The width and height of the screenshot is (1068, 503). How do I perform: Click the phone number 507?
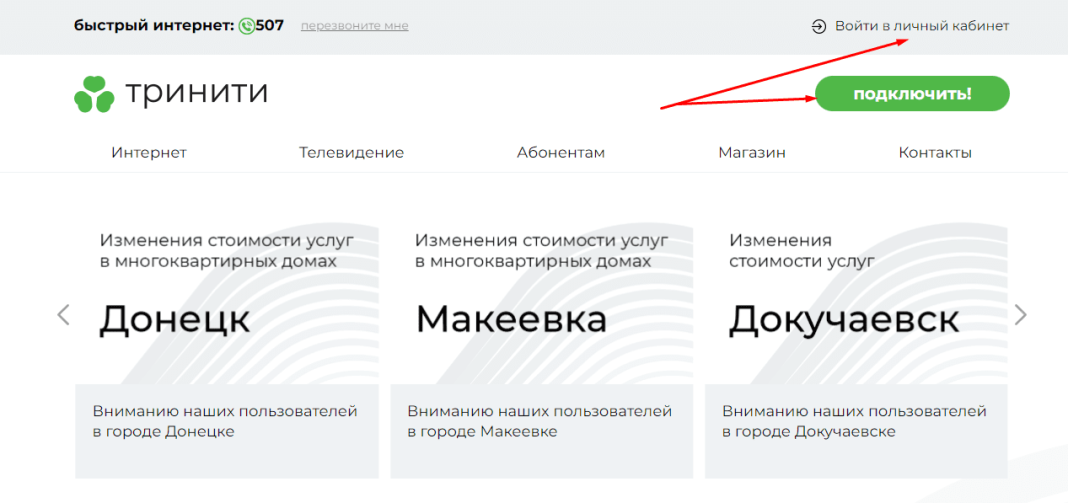(x=270, y=26)
